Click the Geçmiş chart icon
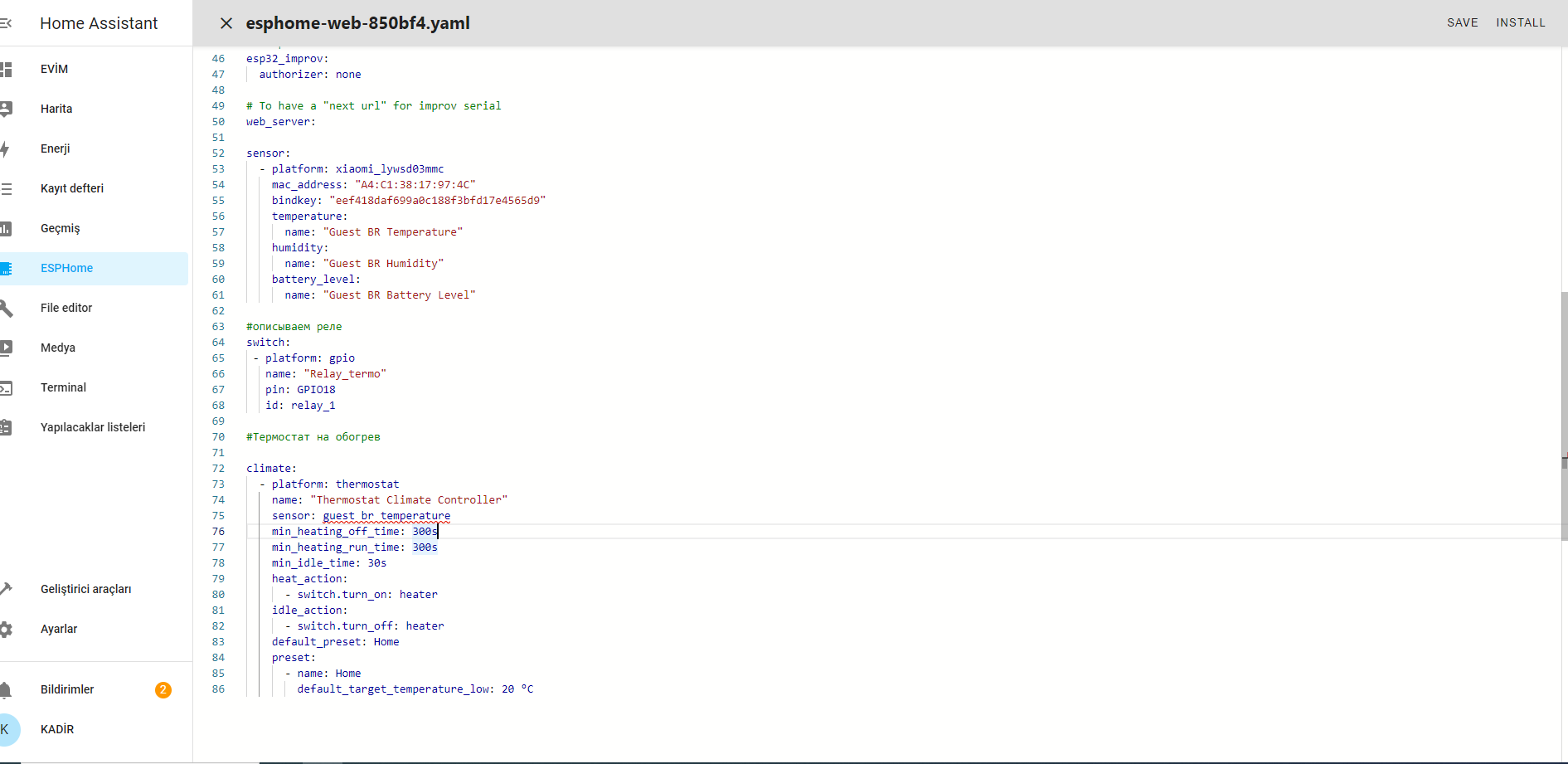Viewport: 1568px width, 764px height. pos(6,229)
